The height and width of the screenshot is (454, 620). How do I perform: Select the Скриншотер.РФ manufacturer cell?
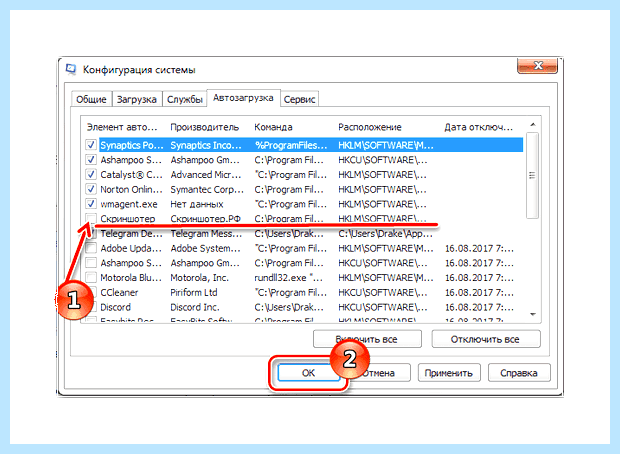coord(206,219)
